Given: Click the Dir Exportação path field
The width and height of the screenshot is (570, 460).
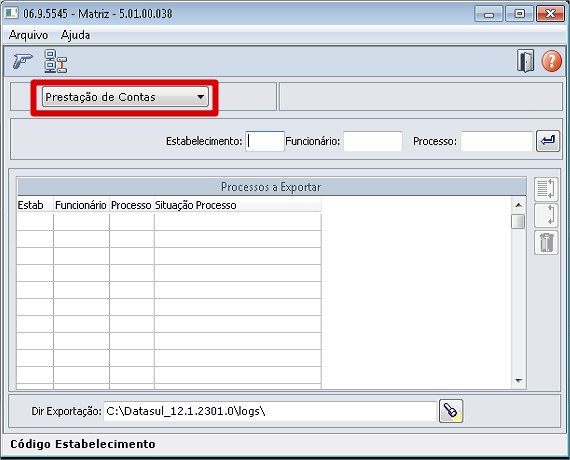Looking at the screenshot, I should [x=270, y=411].
